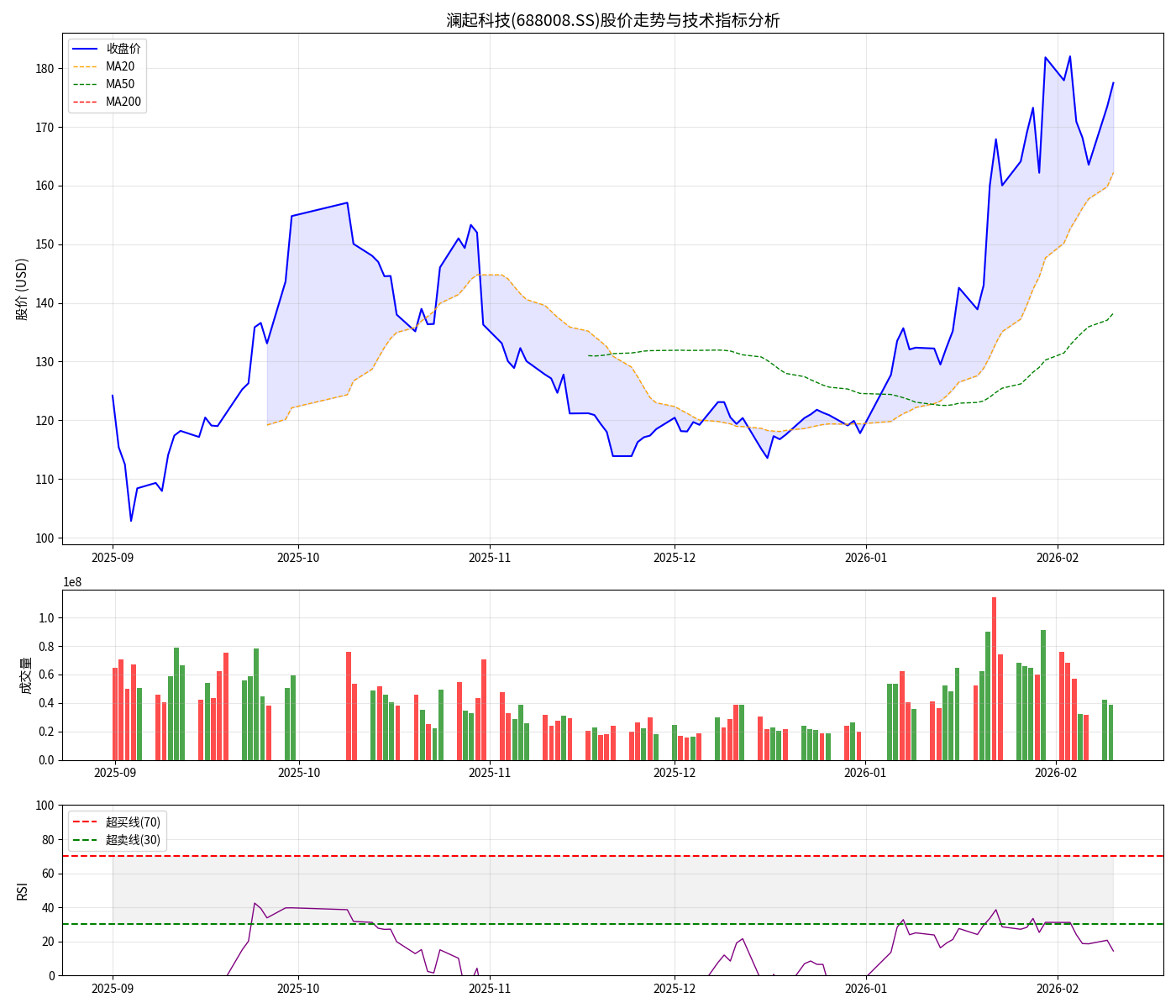Click the 1e8 scale label above volume chart

72,582
